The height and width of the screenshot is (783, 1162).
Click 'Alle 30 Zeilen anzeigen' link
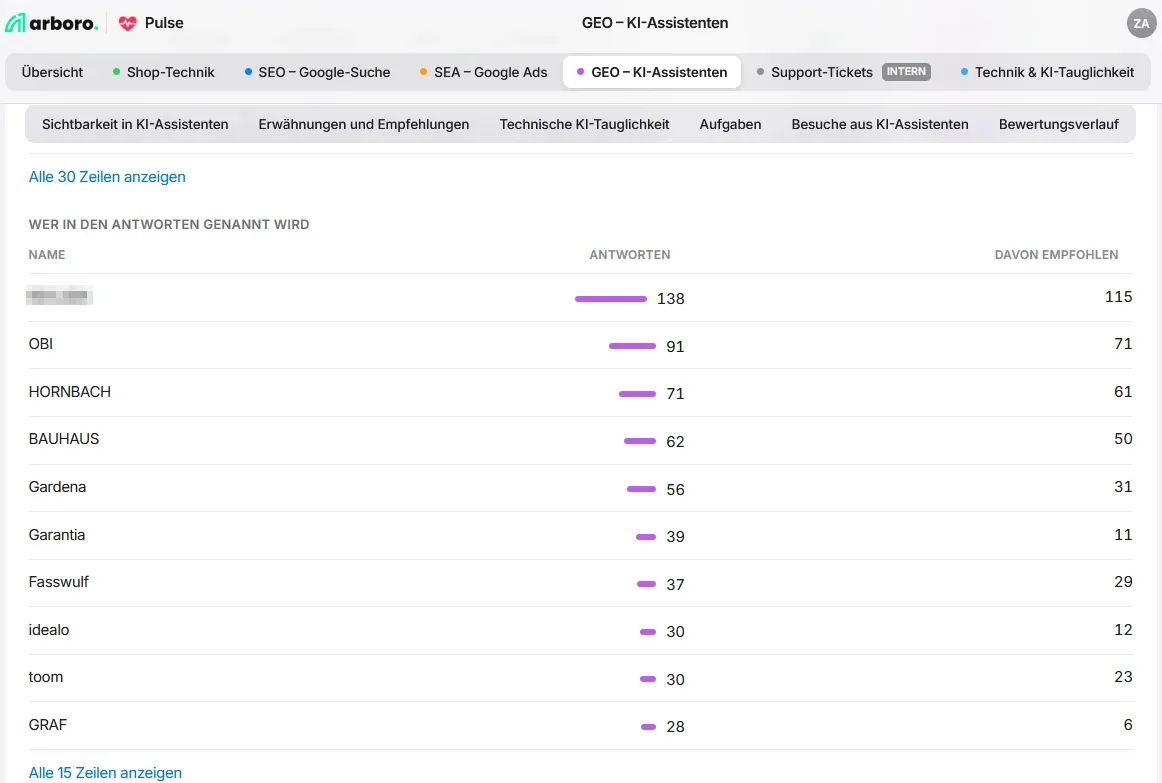tap(107, 177)
